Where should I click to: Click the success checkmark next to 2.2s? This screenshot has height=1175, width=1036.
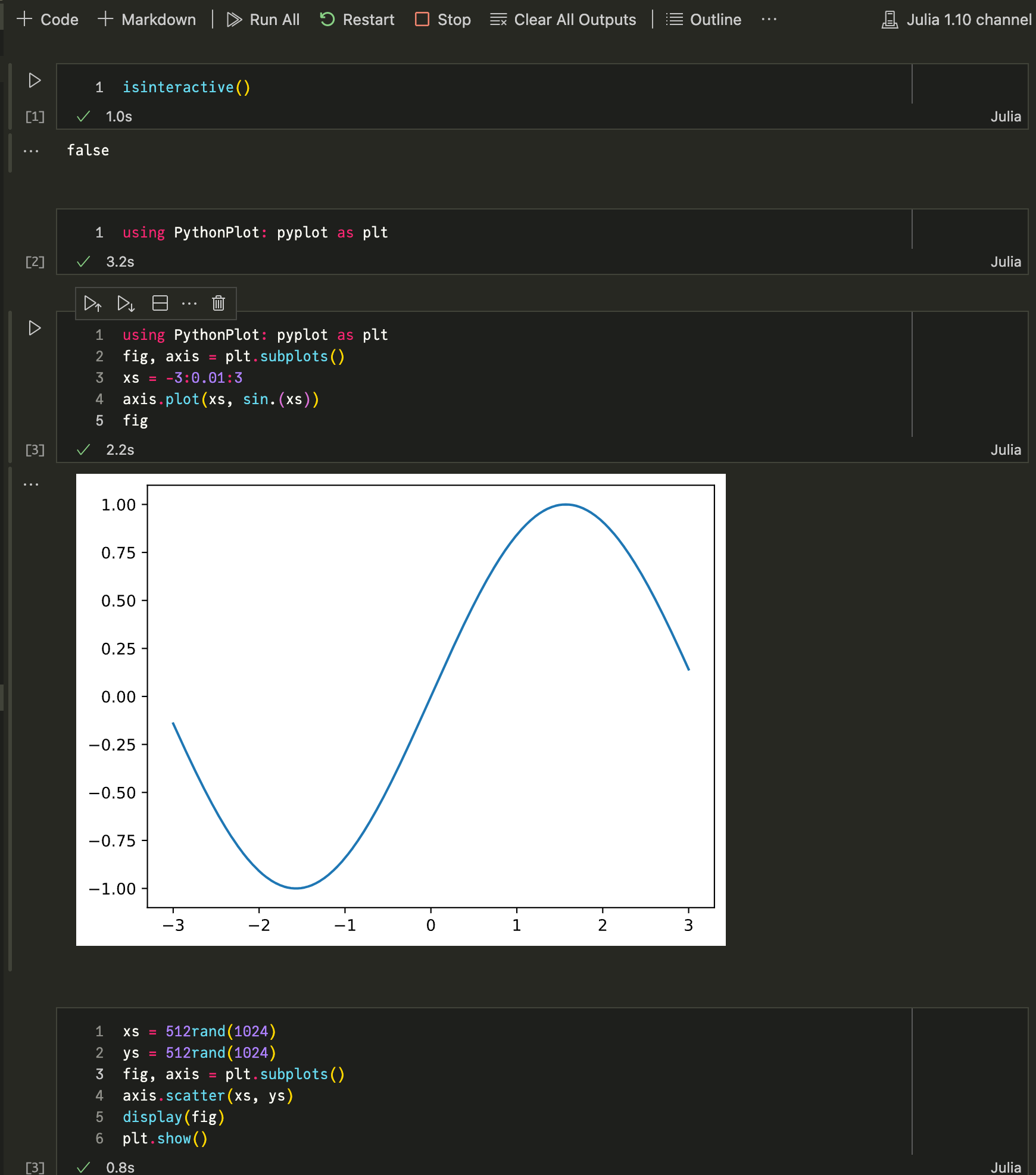click(x=83, y=450)
